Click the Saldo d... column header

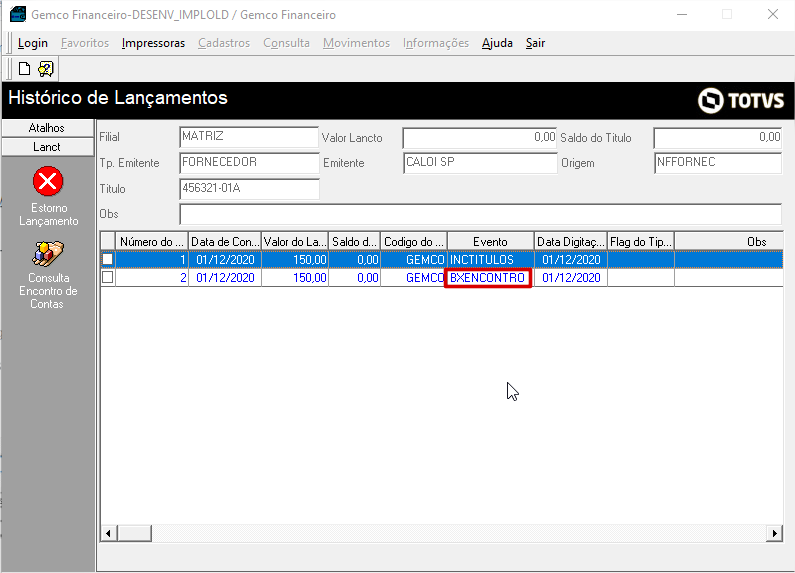354,241
